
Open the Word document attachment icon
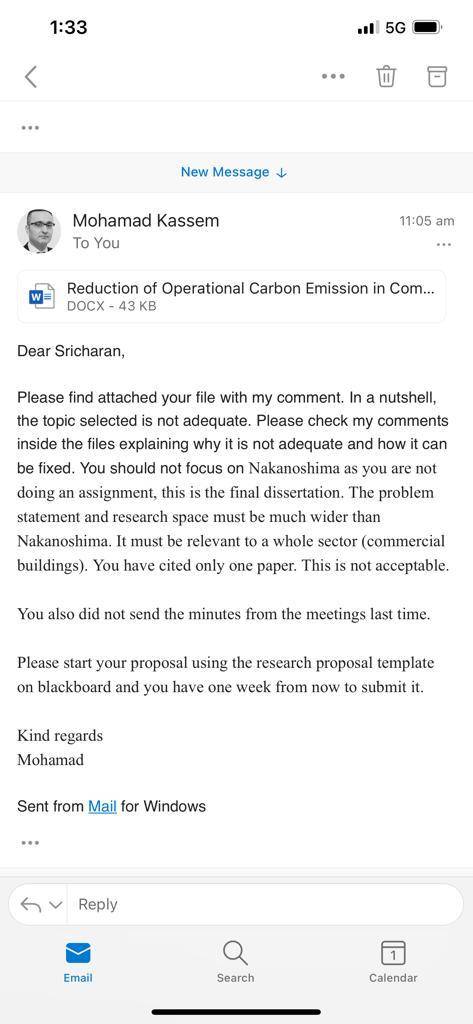pyautogui.click(x=42, y=296)
